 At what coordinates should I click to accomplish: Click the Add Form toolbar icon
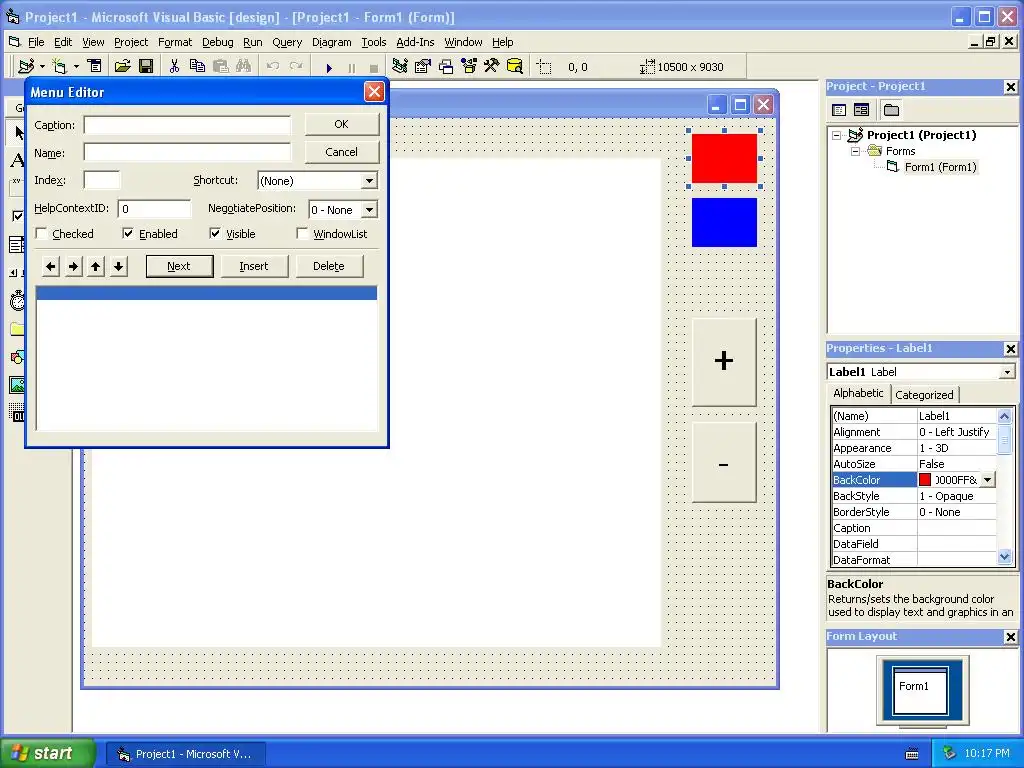pos(59,67)
